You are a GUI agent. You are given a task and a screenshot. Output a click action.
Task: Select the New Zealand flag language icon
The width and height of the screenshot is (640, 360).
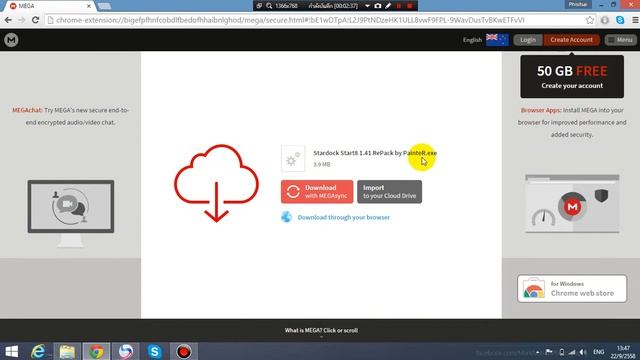click(497, 40)
